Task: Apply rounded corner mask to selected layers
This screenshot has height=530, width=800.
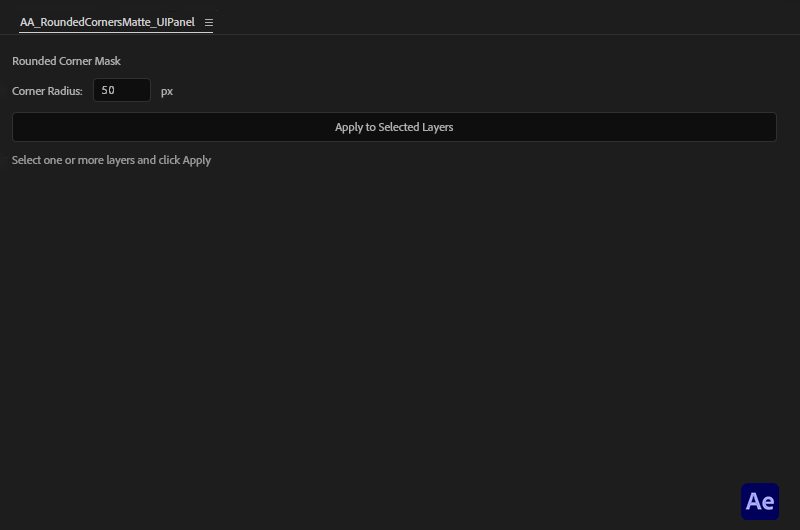Action: coord(394,127)
